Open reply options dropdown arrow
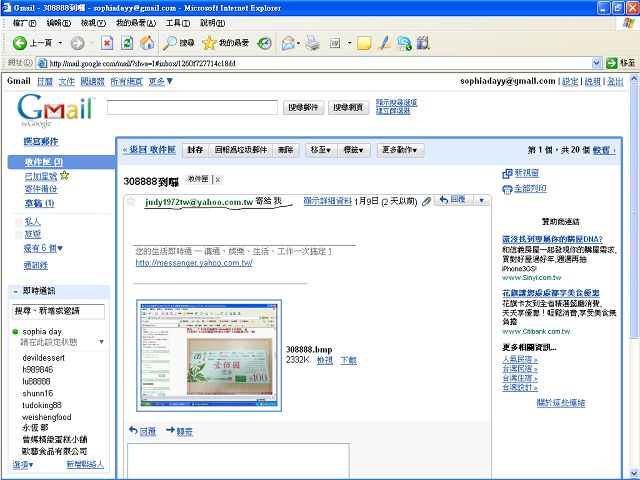Screen dimensions: 640x480 (481, 200)
